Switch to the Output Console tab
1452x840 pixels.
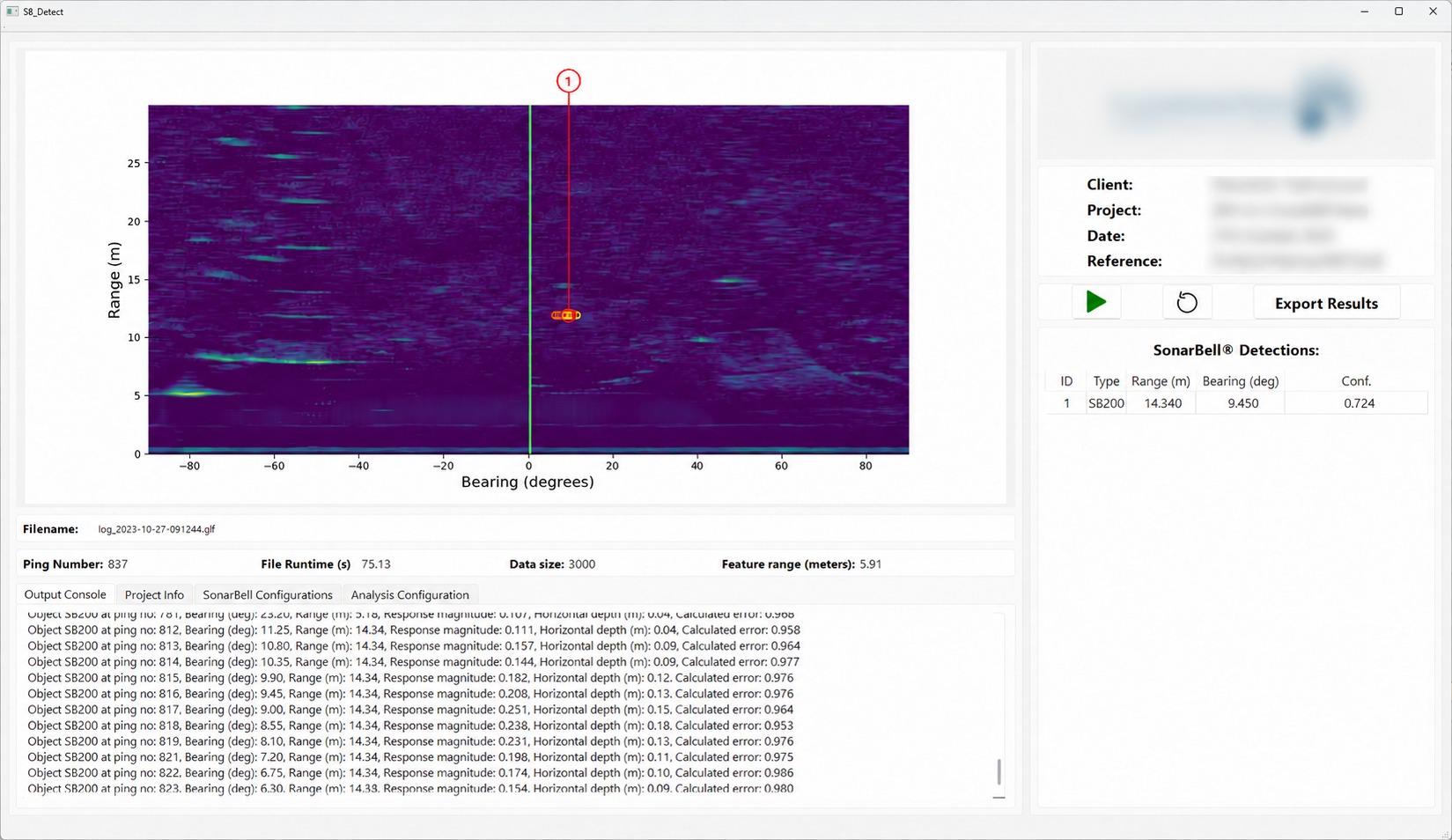point(65,594)
